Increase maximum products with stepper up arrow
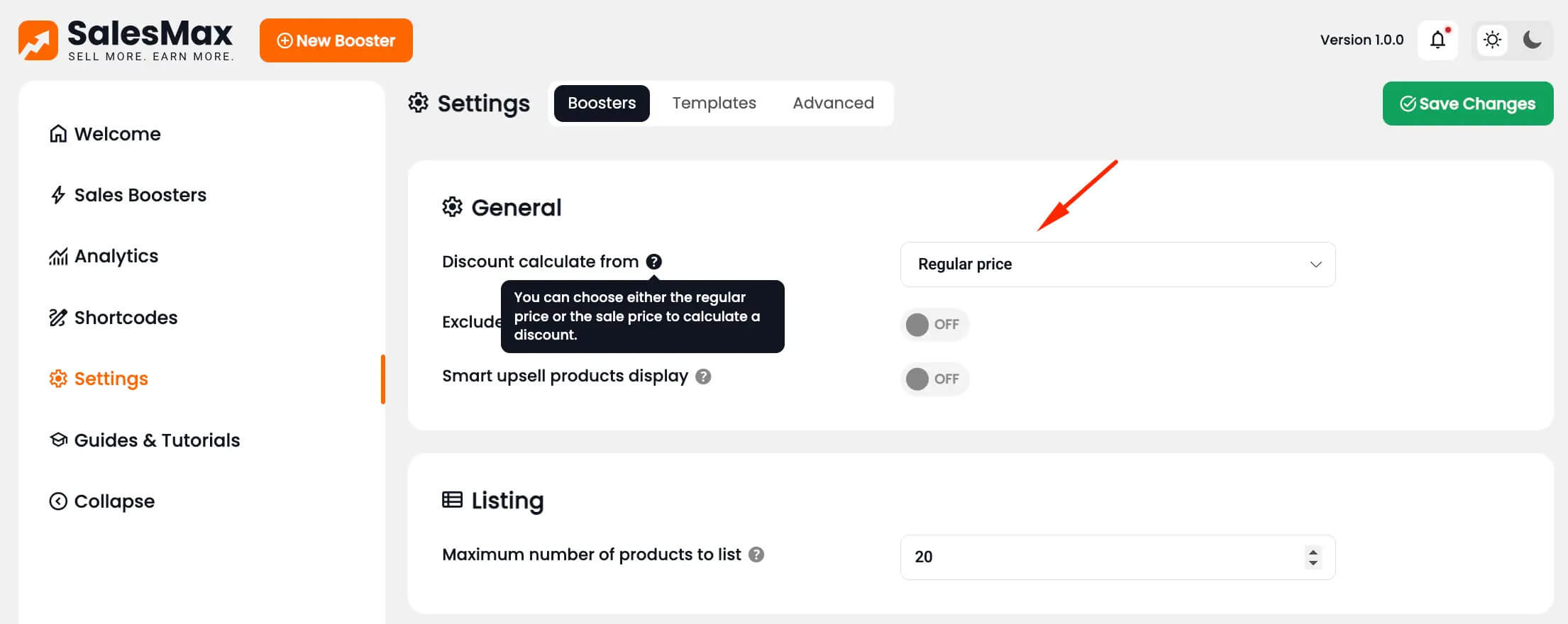 [x=1313, y=552]
